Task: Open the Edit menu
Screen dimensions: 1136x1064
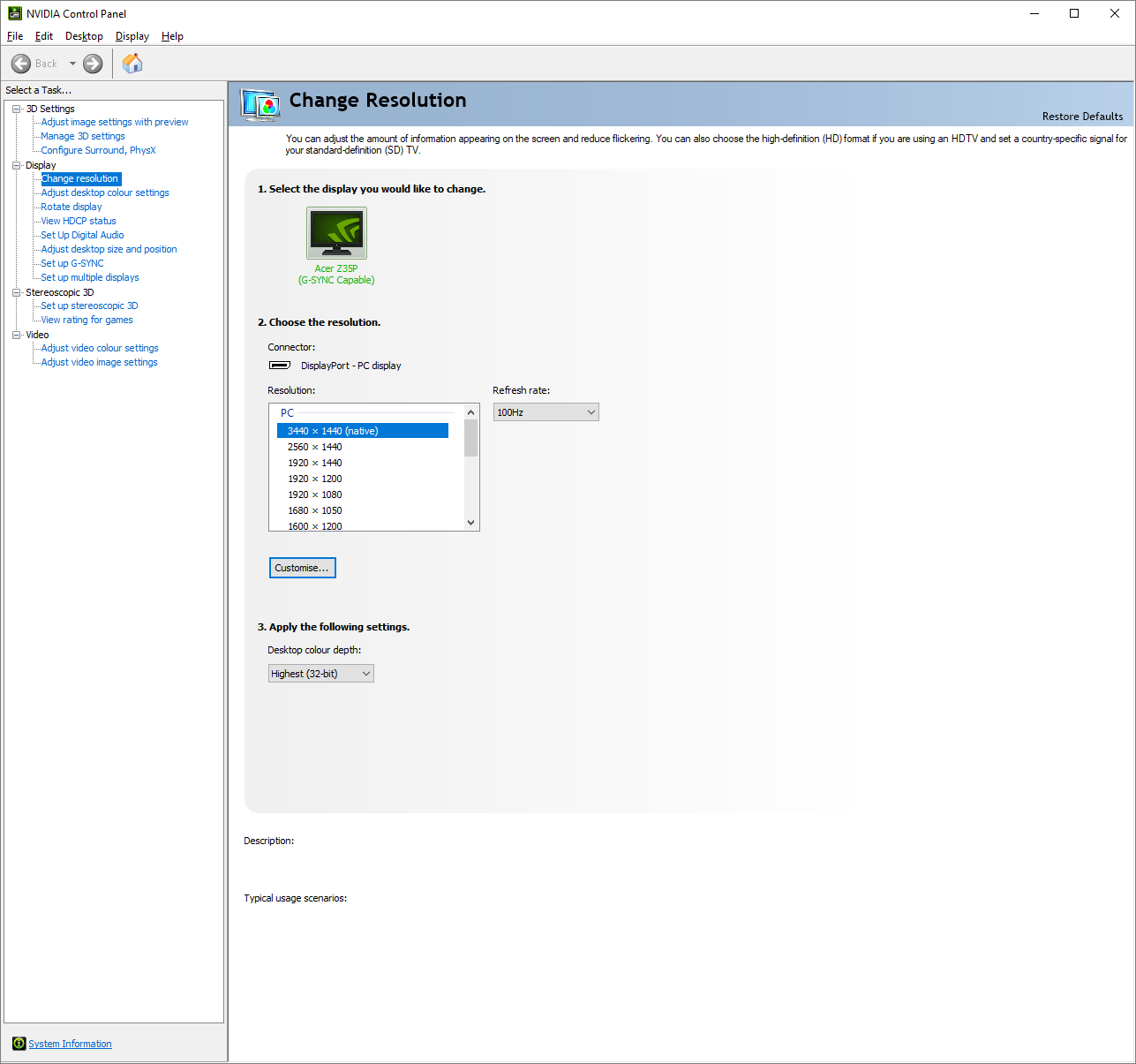Action: [x=44, y=36]
